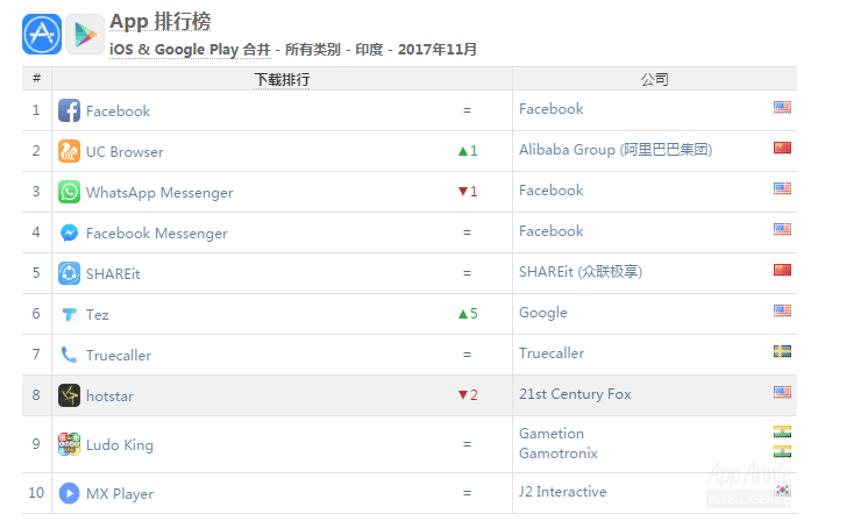Image resolution: width=841 pixels, height=529 pixels.
Task: Click the hotstar app icon
Action: [69, 395]
